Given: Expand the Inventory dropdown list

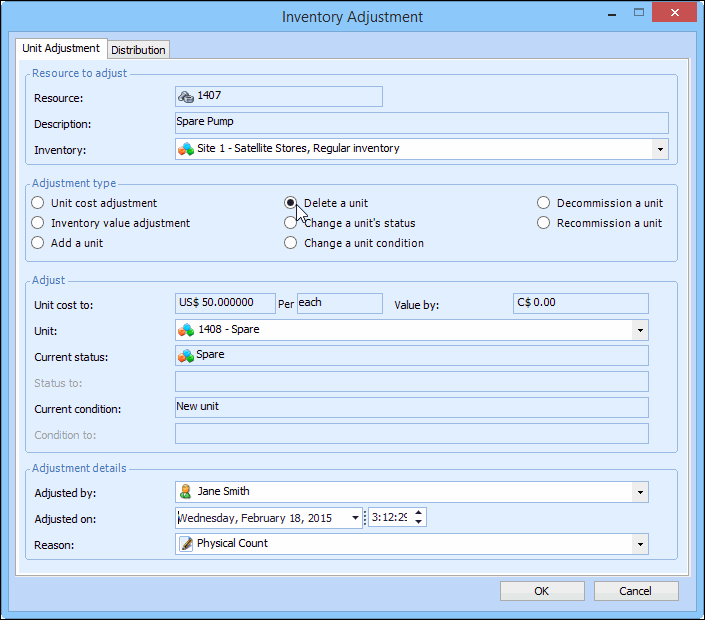Looking at the screenshot, I should pyautogui.click(x=659, y=149).
